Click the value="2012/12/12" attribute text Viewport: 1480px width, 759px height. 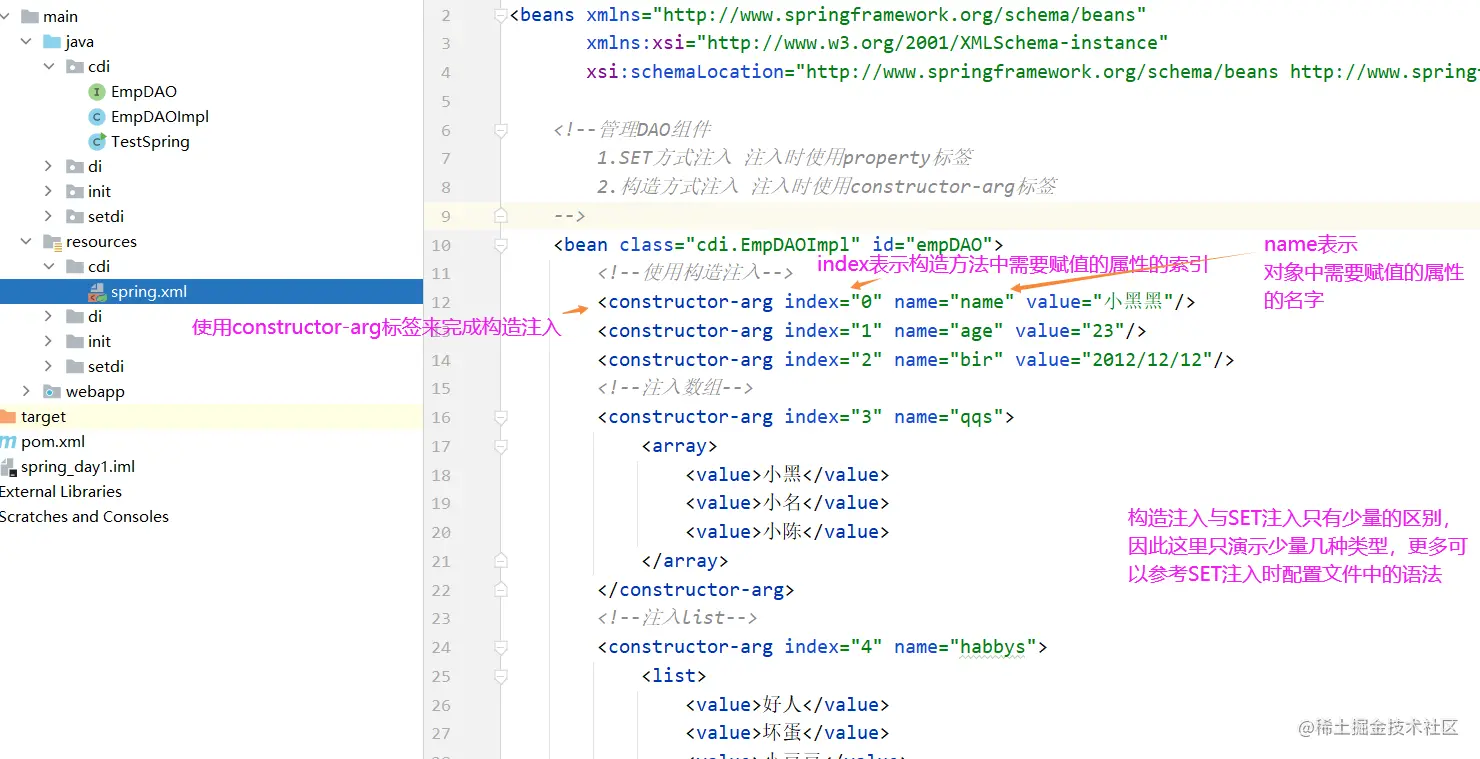1119,359
